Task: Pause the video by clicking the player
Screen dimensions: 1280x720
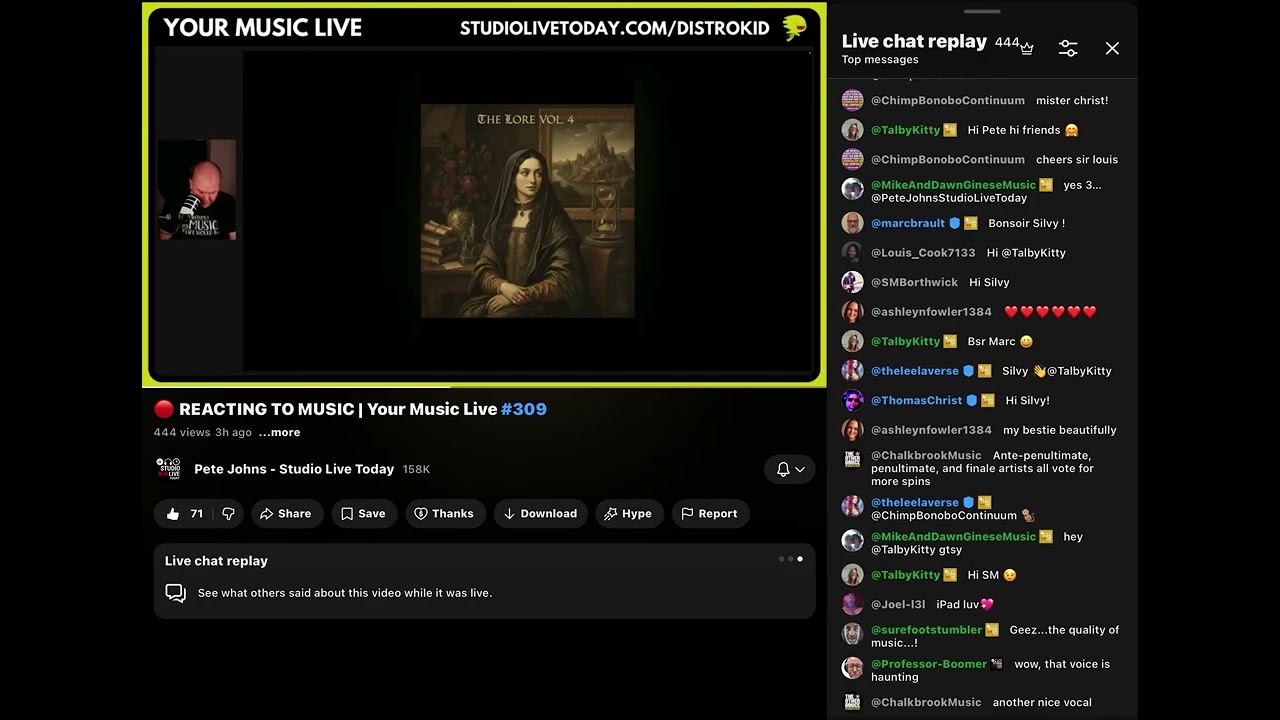Action: pos(484,195)
